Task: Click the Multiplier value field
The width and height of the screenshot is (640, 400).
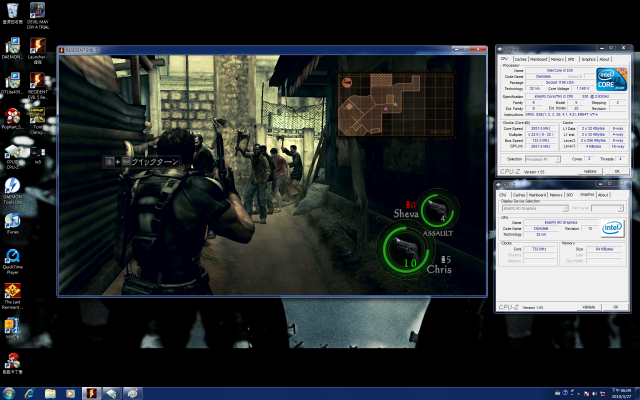Action: coord(541,134)
